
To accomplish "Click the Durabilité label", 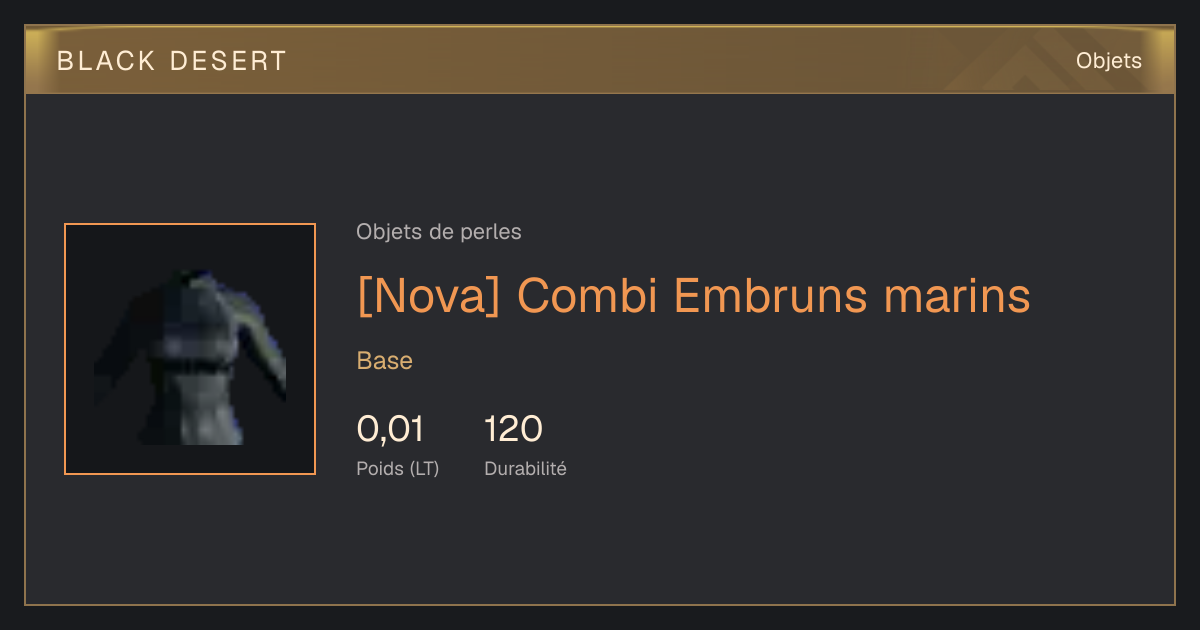I will (x=525, y=468).
